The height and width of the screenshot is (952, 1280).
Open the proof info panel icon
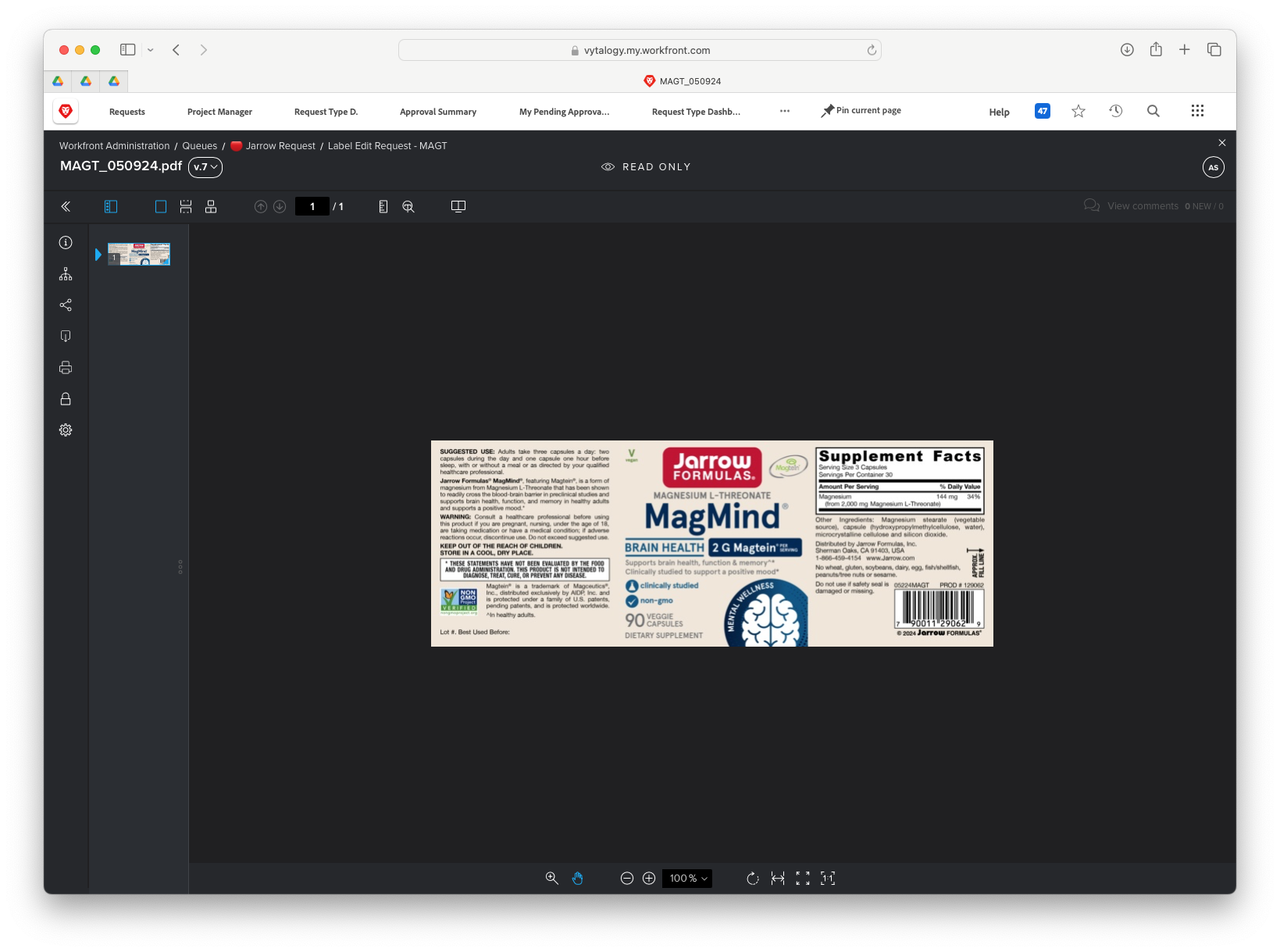click(x=66, y=243)
